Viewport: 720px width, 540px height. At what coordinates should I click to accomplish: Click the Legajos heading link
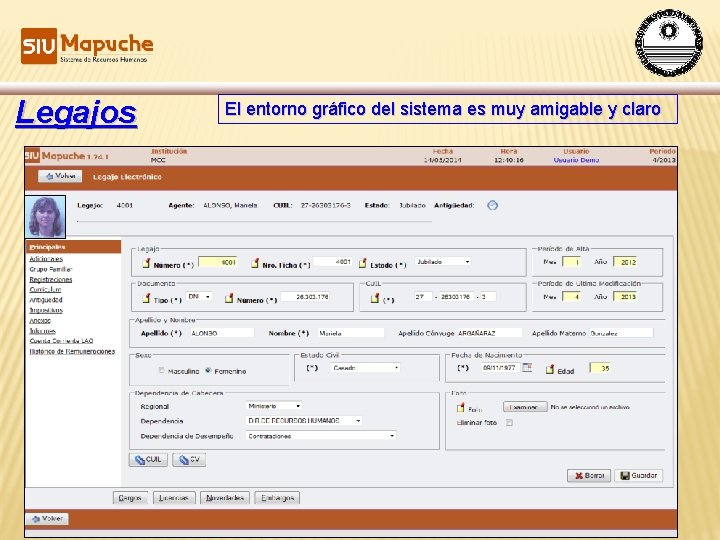(76, 112)
